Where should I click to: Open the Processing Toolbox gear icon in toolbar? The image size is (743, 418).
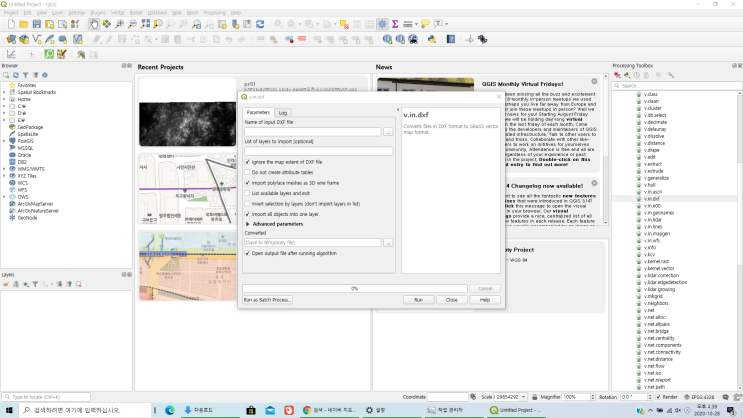tap(382, 24)
